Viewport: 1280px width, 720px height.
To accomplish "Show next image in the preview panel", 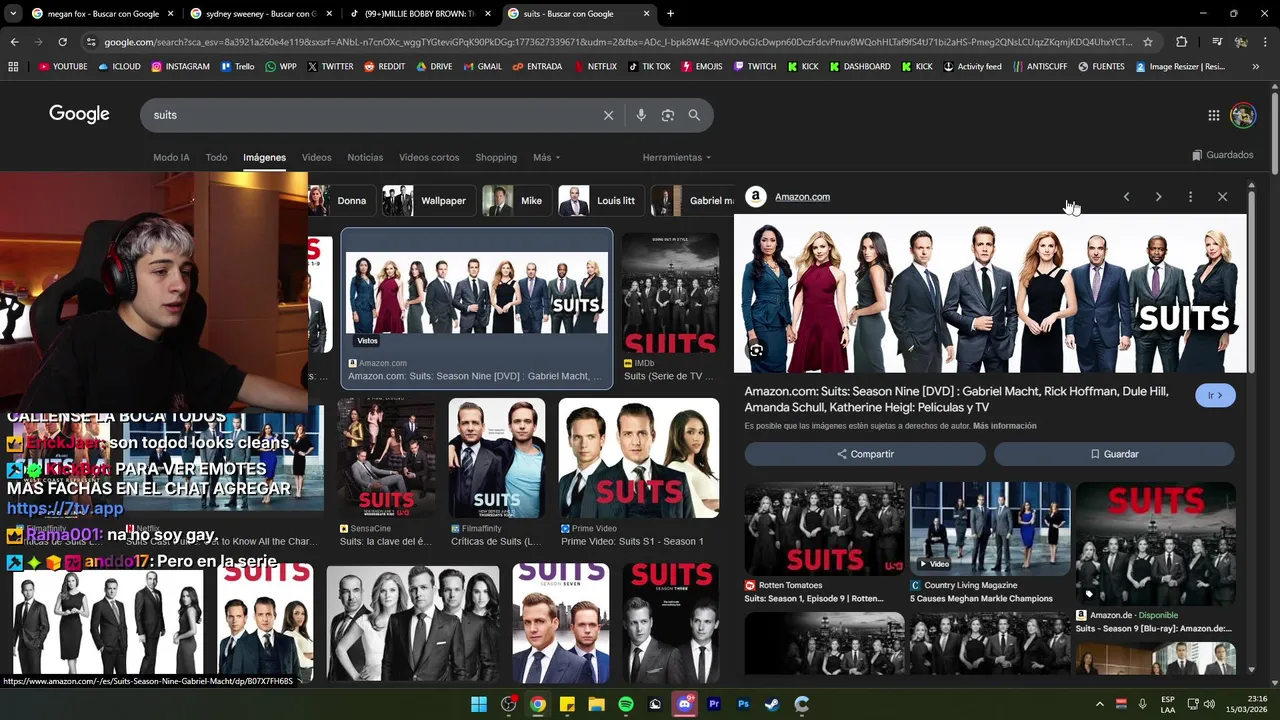I will (x=1158, y=197).
